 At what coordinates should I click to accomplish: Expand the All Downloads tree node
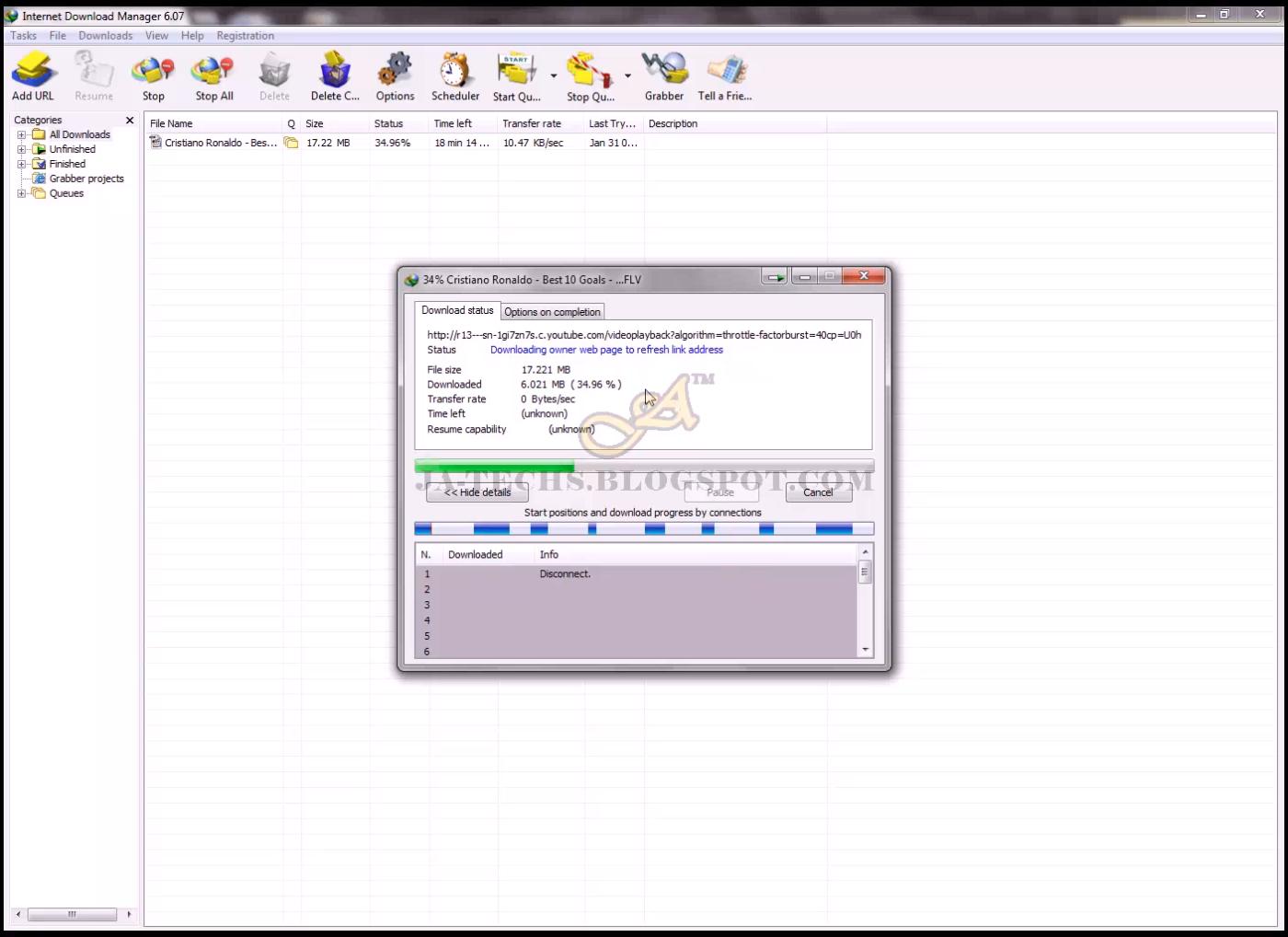(21, 134)
